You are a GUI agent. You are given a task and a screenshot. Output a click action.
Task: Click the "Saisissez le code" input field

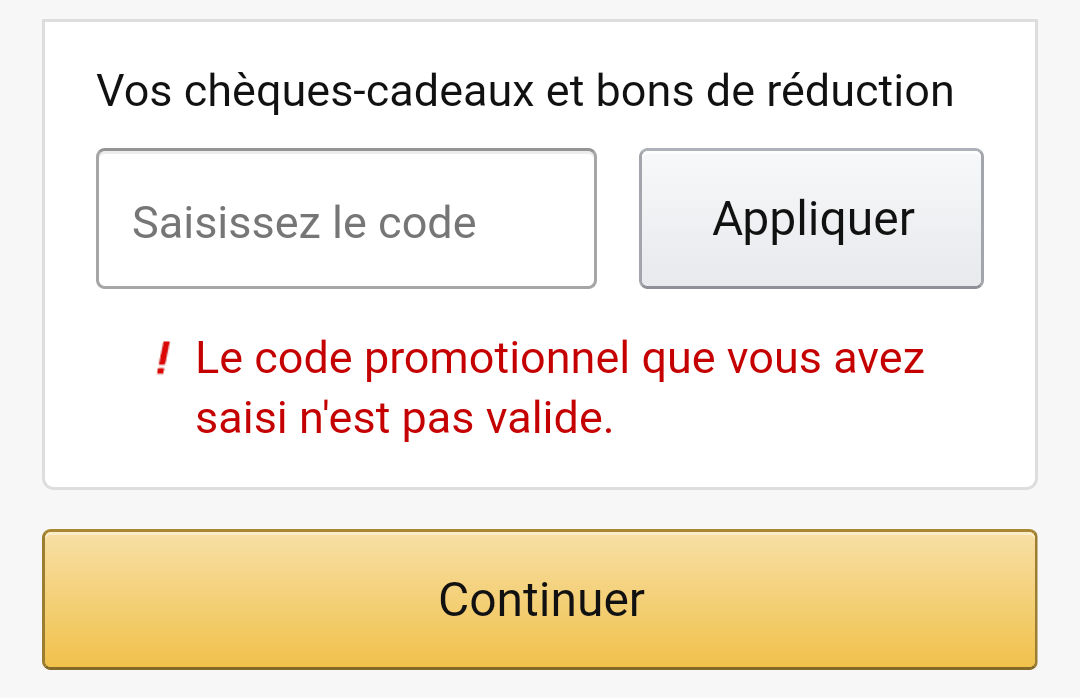click(x=346, y=219)
